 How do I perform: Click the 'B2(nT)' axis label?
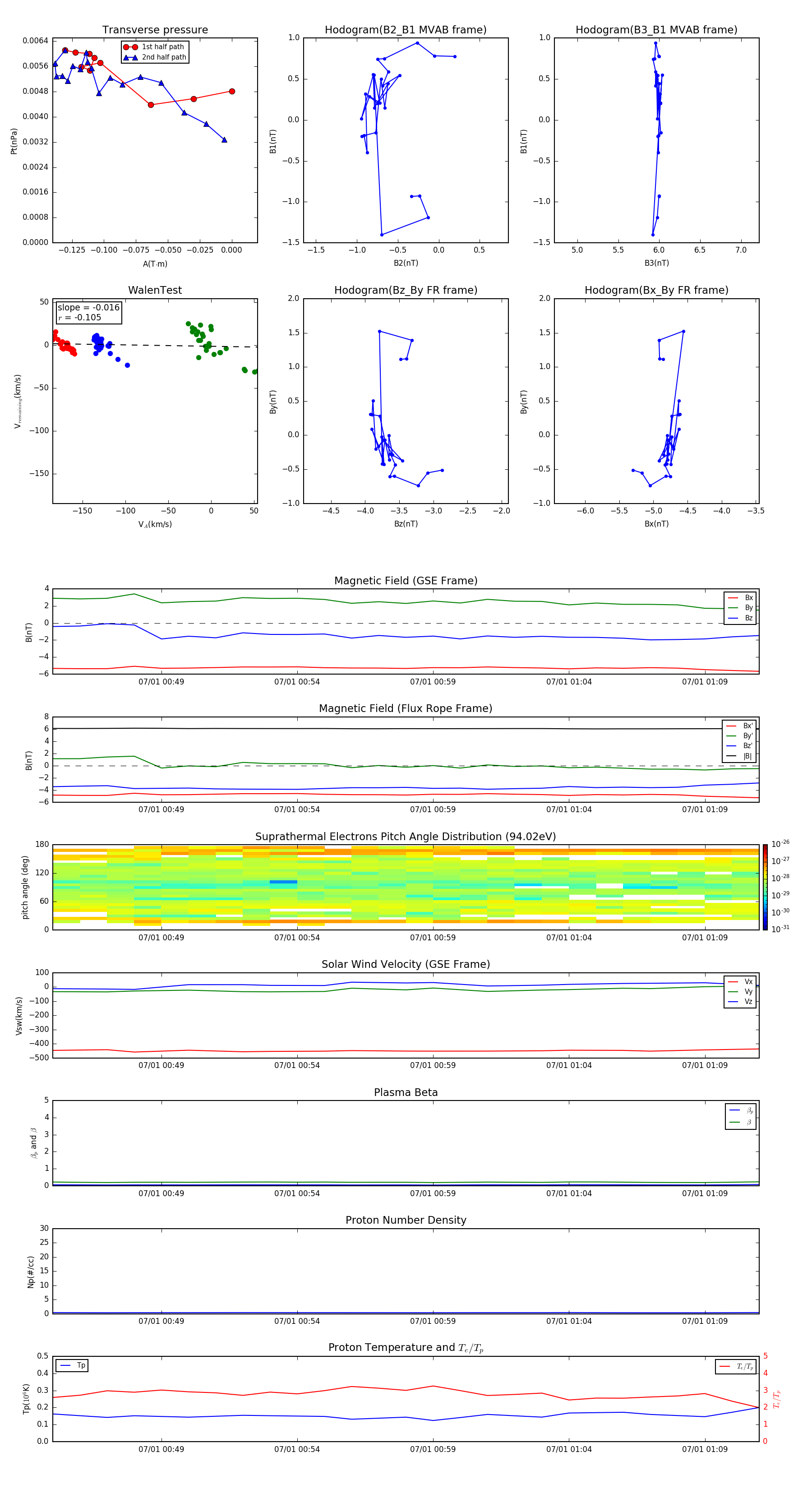click(x=406, y=263)
